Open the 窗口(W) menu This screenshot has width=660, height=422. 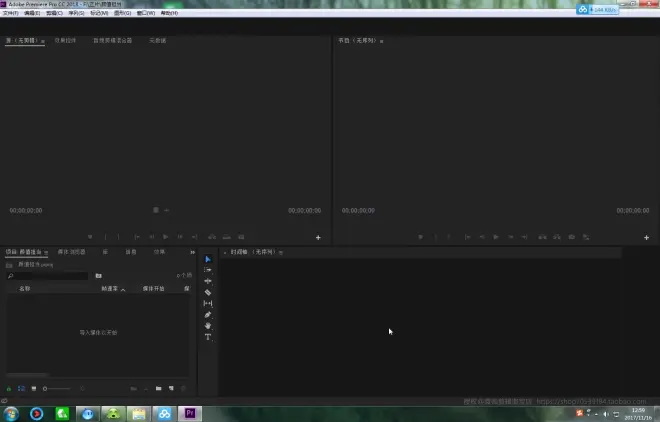[x=146, y=13]
